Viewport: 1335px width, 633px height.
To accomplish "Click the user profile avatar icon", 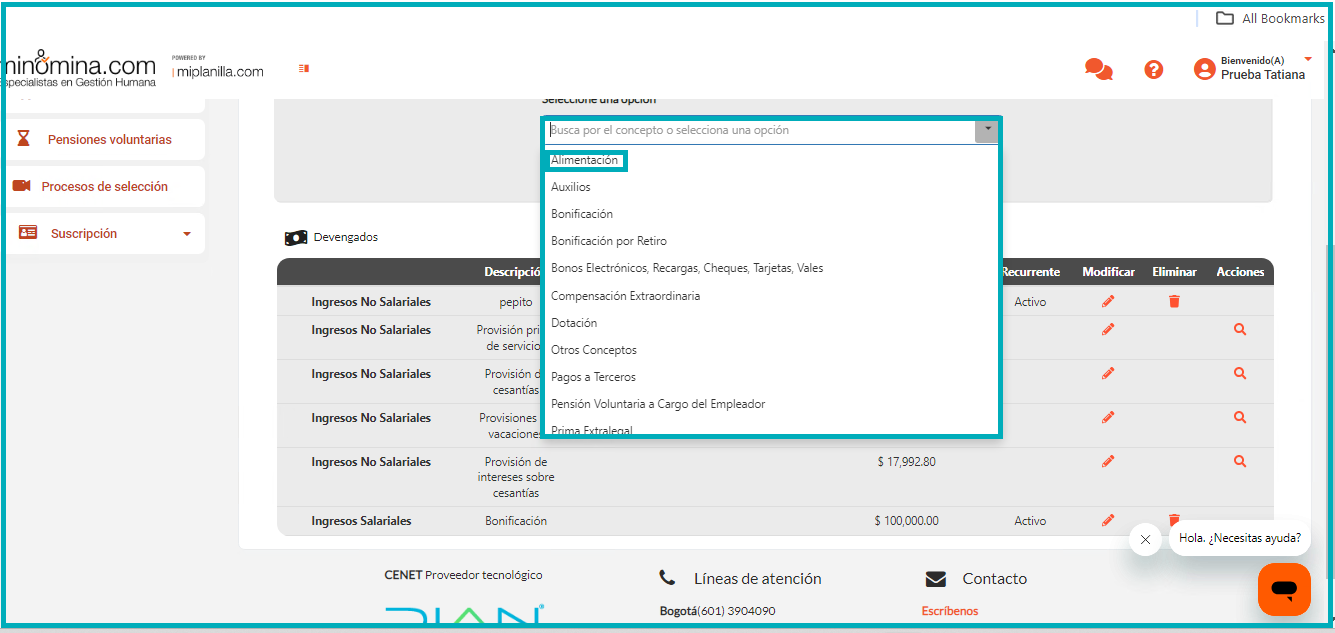I will tap(1204, 69).
